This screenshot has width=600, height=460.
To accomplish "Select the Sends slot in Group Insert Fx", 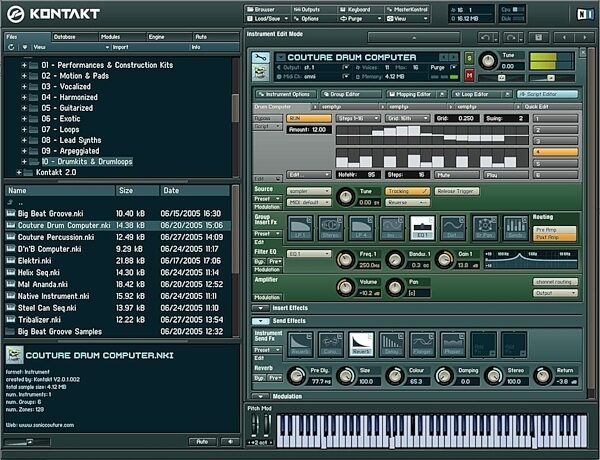I will [515, 227].
